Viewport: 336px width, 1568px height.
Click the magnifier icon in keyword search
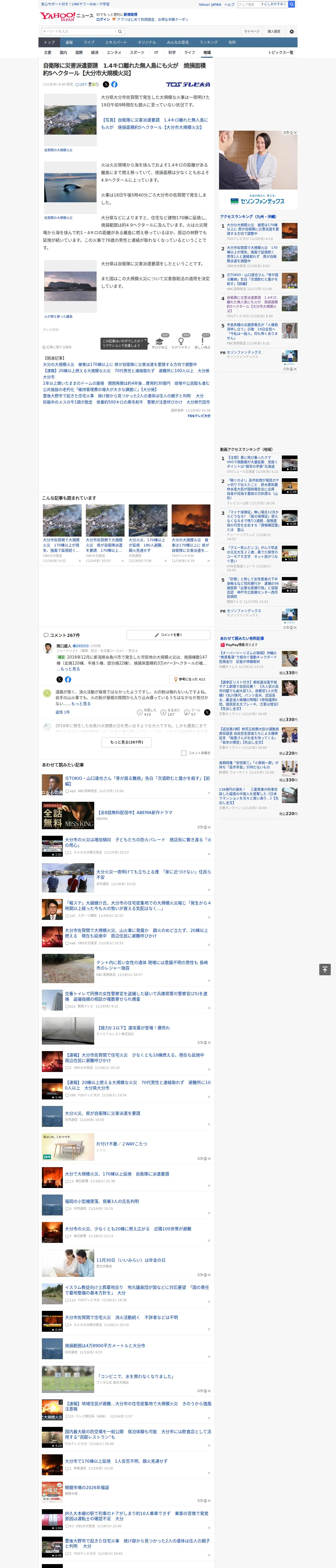(x=120, y=31)
